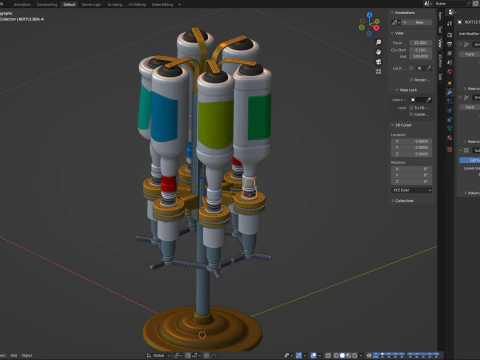The height and width of the screenshot is (360, 480).
Task: Toggle viewport overlays button
Action: click(x=314, y=355)
